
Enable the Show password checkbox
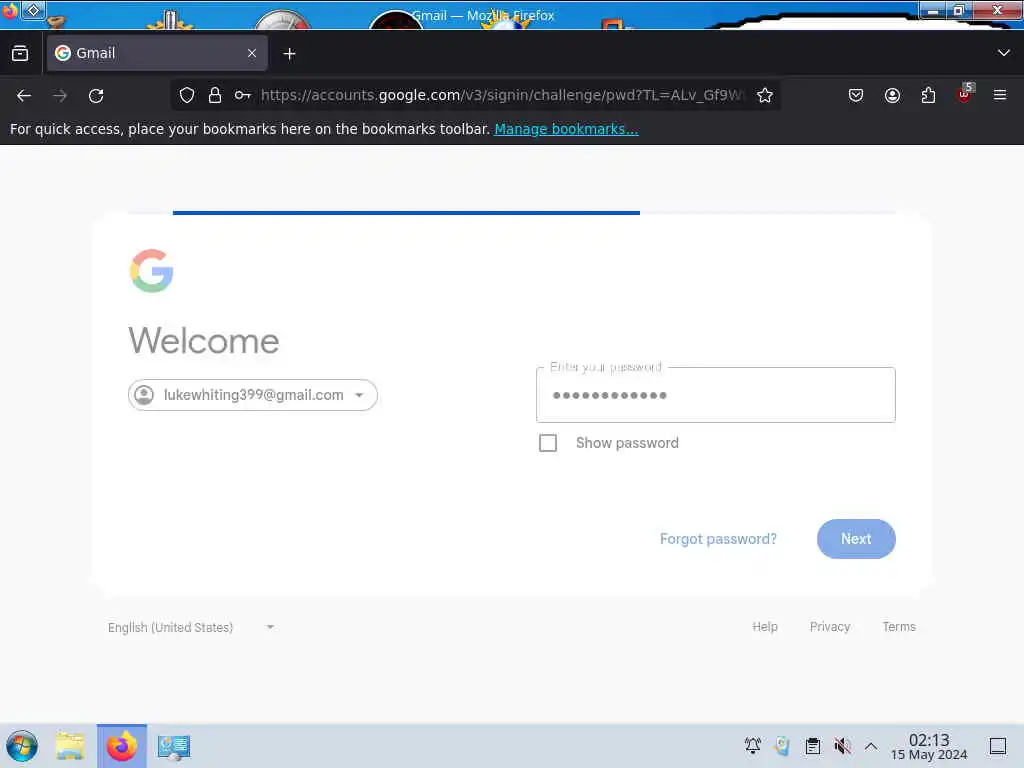click(x=548, y=443)
